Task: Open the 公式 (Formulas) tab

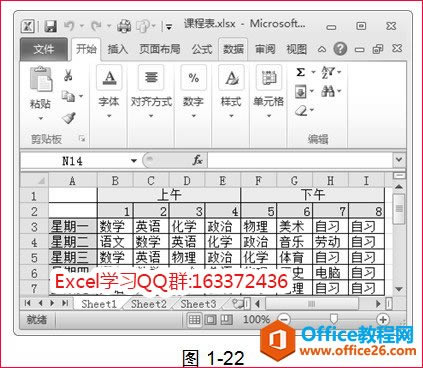Action: point(202,49)
